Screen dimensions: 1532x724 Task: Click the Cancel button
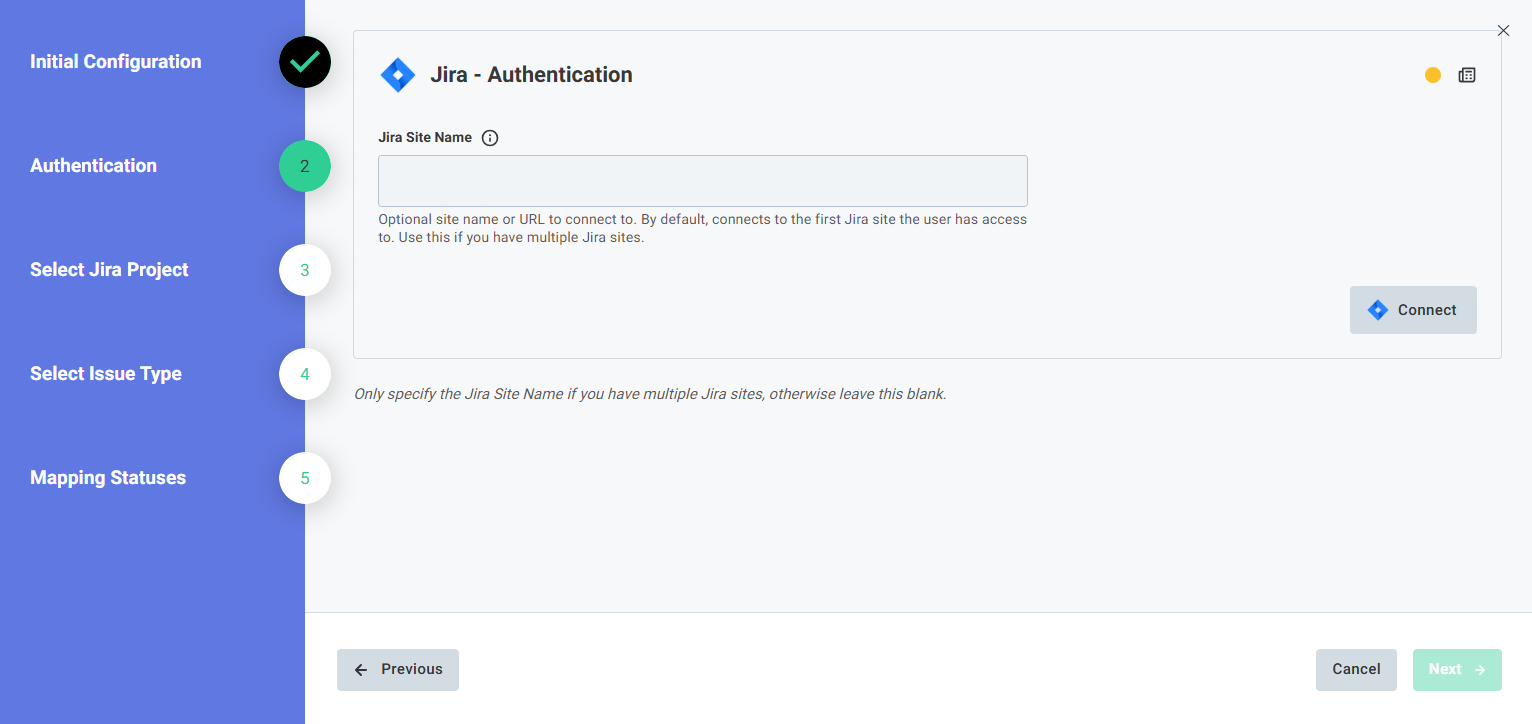1356,670
